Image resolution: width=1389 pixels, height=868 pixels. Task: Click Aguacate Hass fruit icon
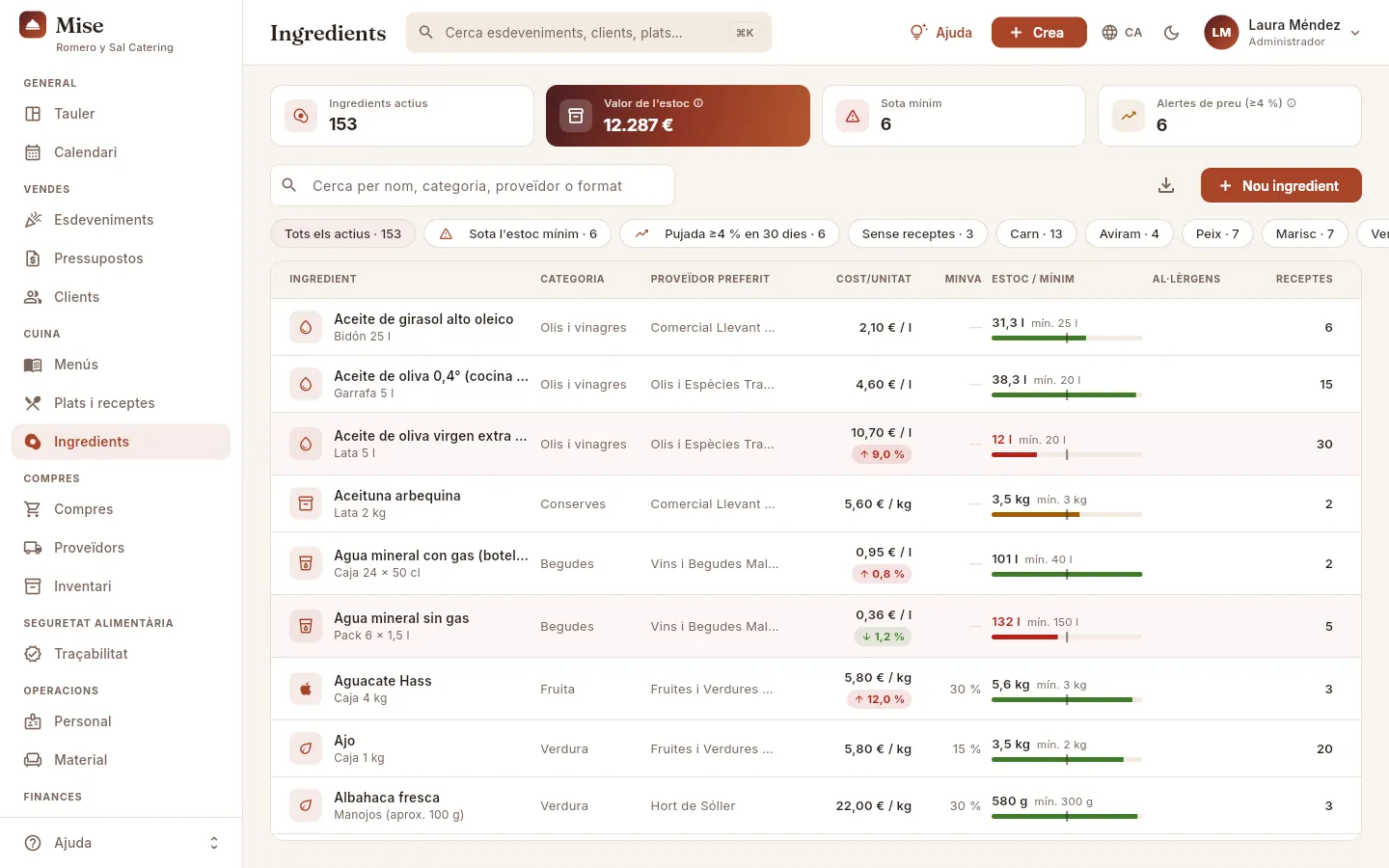[306, 689]
